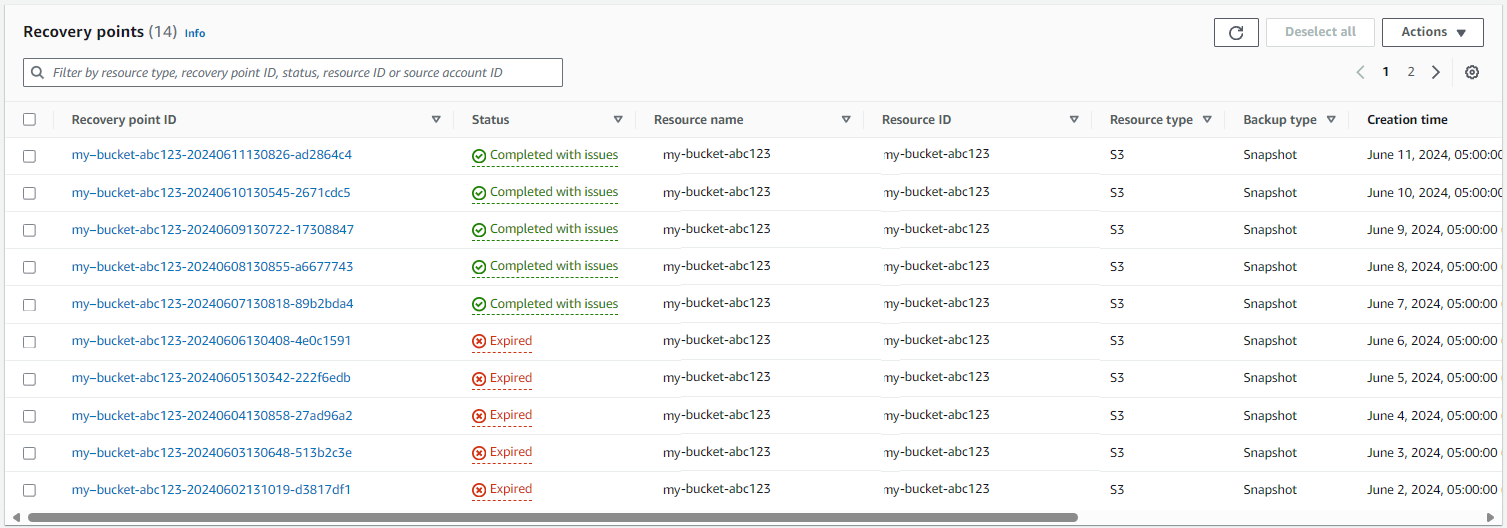This screenshot has width=1507, height=528.
Task: Click the search magnifier icon
Action: (x=38, y=73)
